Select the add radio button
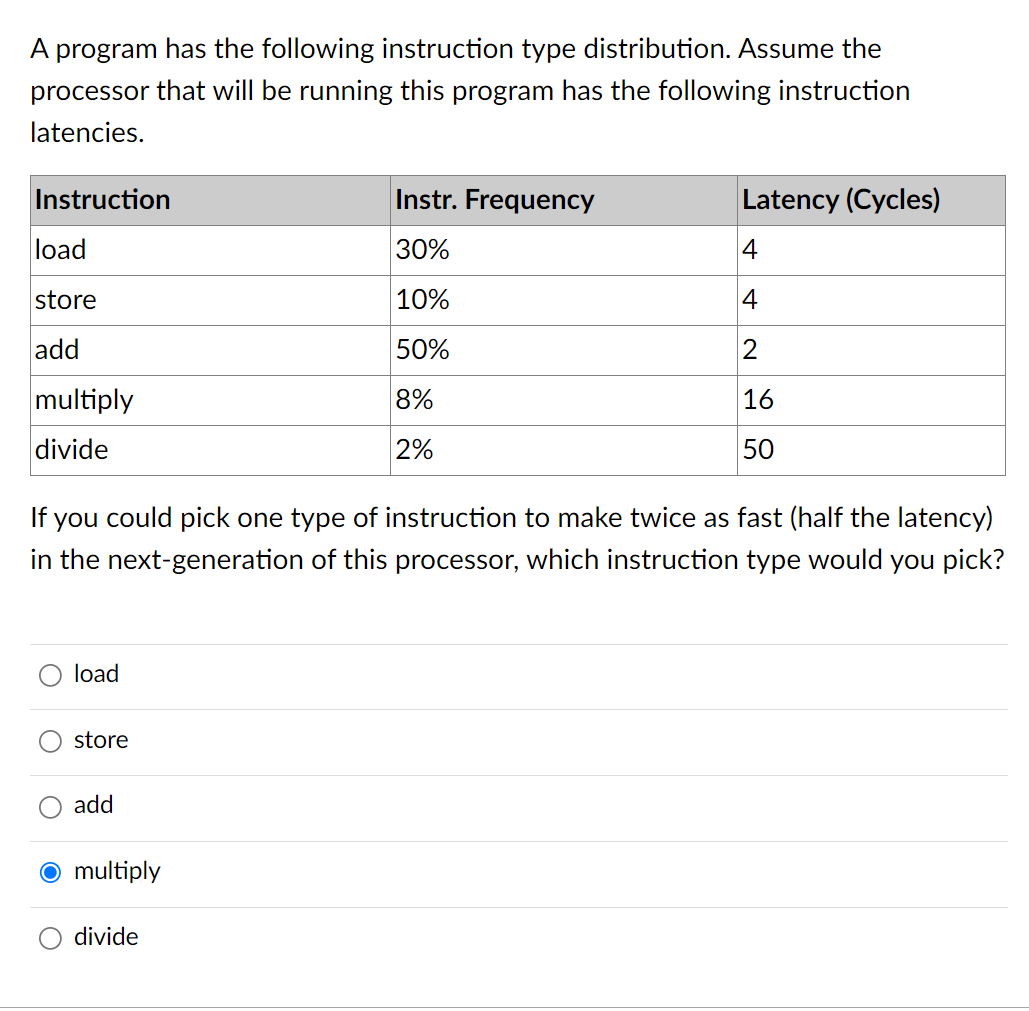The height and width of the screenshot is (1011, 1029). click(x=50, y=806)
